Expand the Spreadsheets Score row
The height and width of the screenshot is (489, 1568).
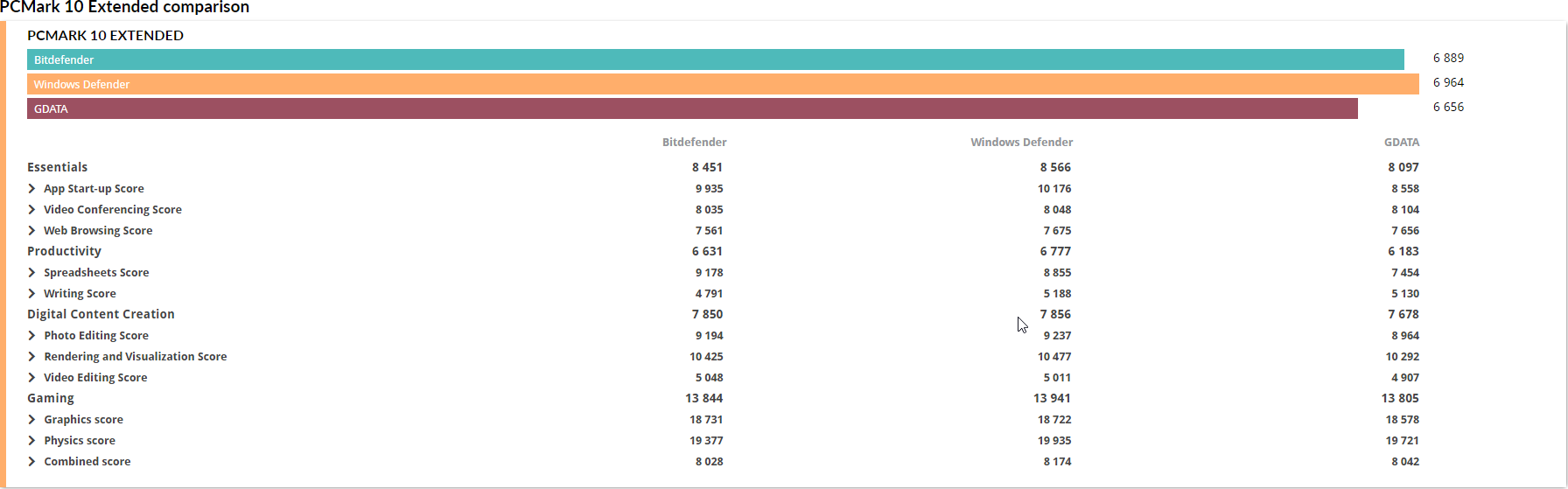point(31,273)
